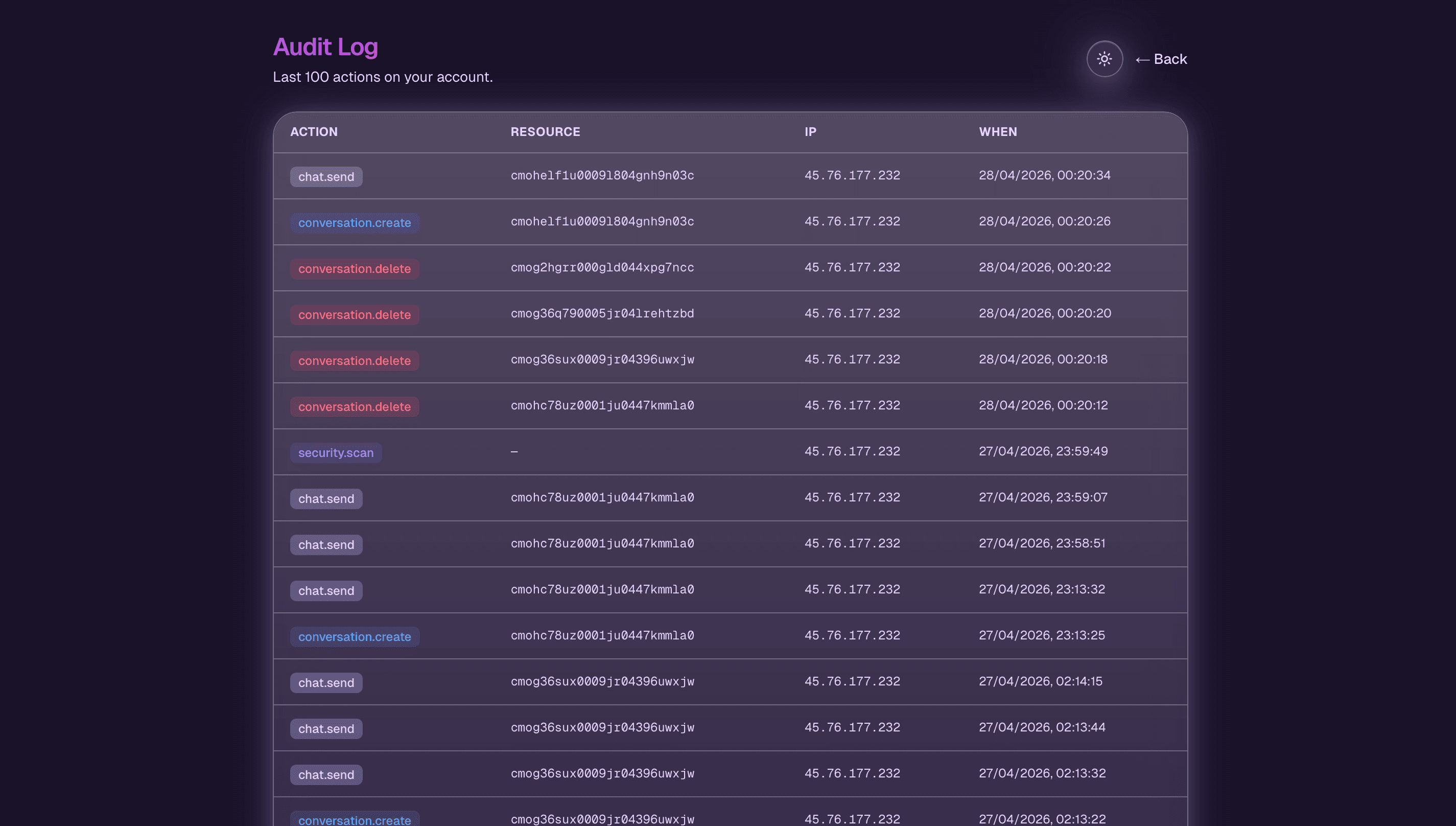Click the chat.send badge at 23:59:07
The width and height of the screenshot is (1456, 826).
pos(326,498)
